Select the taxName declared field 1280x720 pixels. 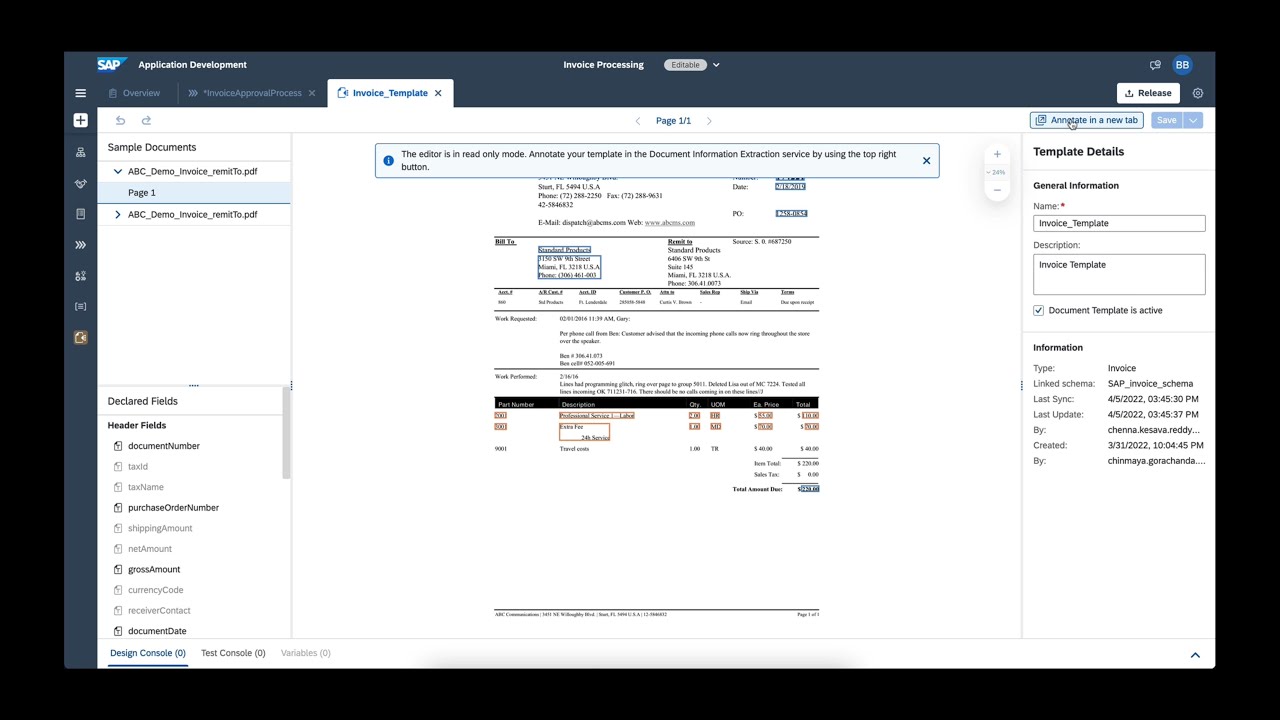point(146,487)
